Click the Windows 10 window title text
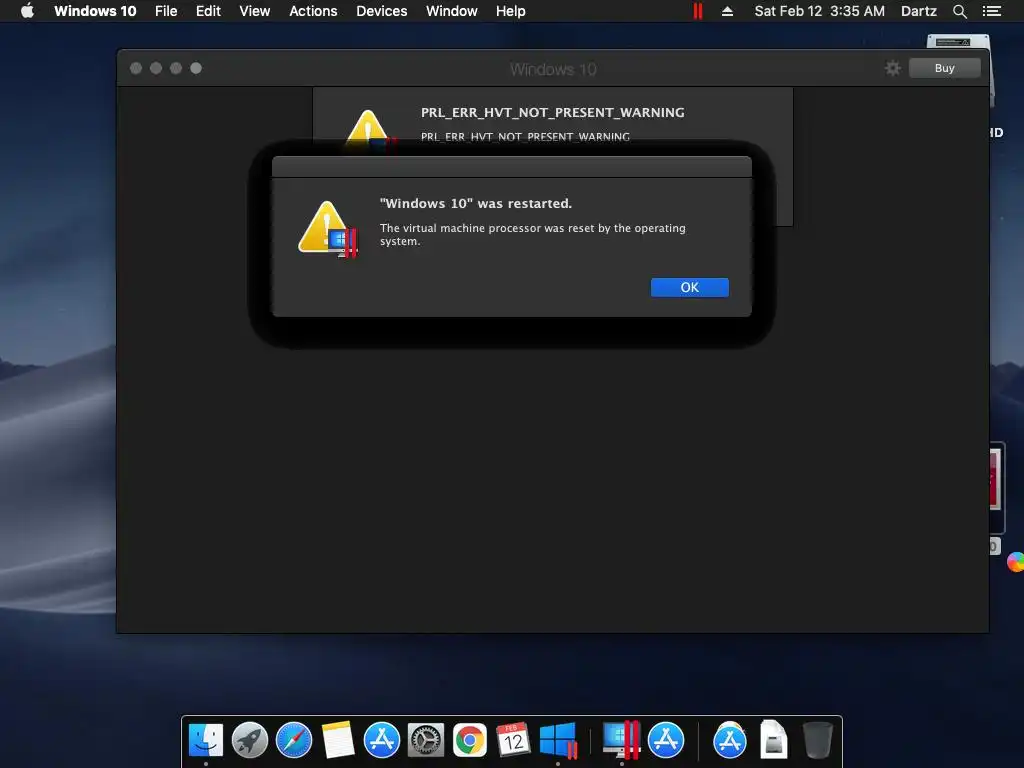This screenshot has width=1024, height=768. click(x=553, y=69)
